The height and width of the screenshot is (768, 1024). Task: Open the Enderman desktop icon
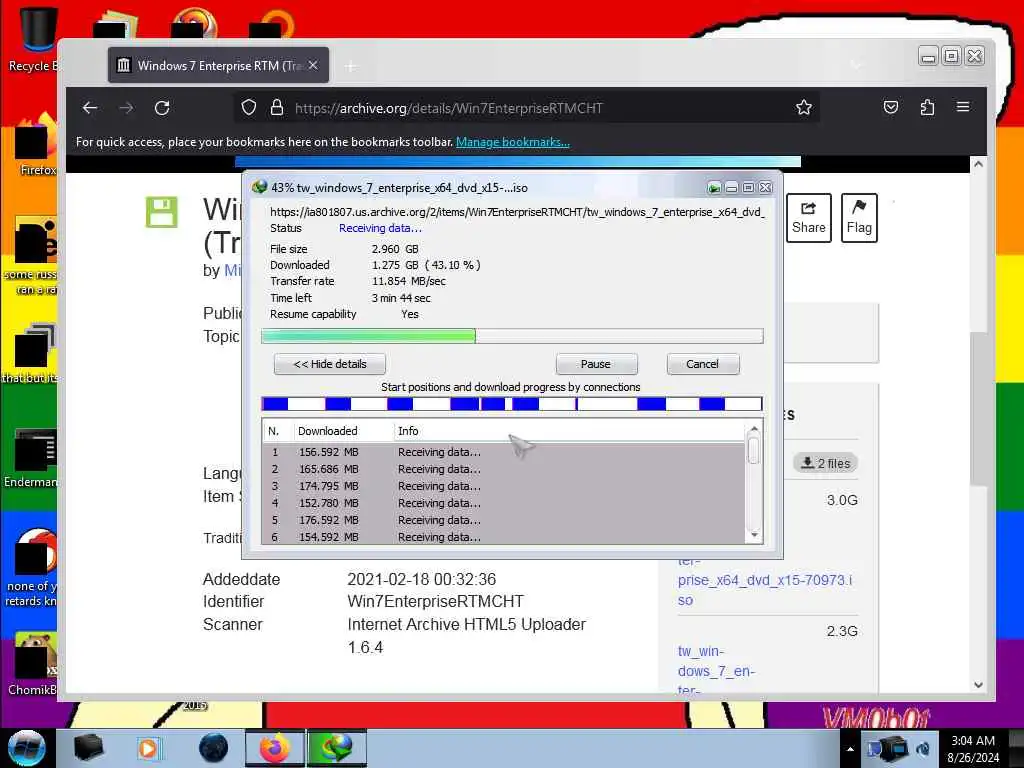tap(31, 458)
